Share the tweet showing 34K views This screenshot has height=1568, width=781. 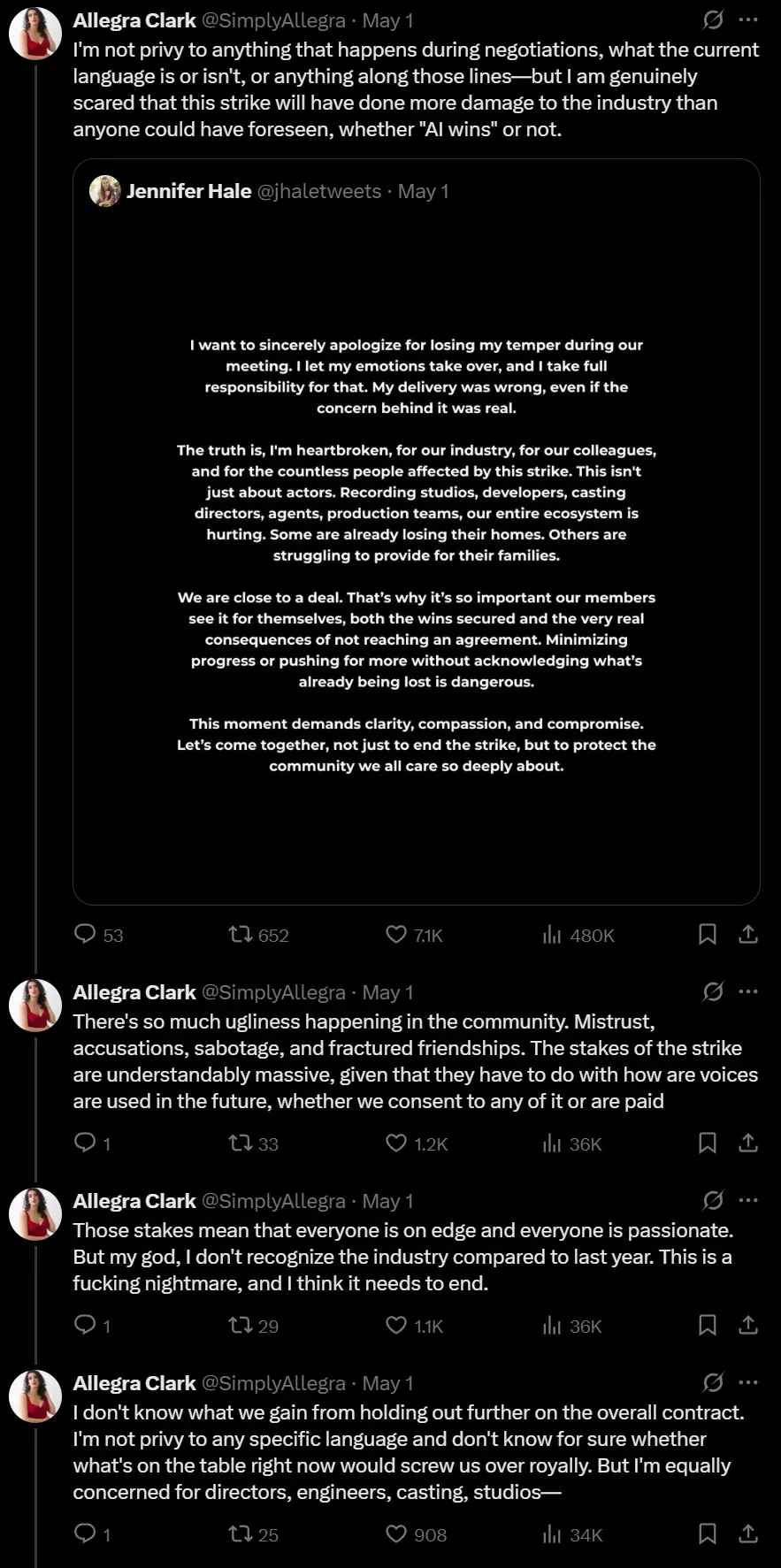coord(748,1534)
